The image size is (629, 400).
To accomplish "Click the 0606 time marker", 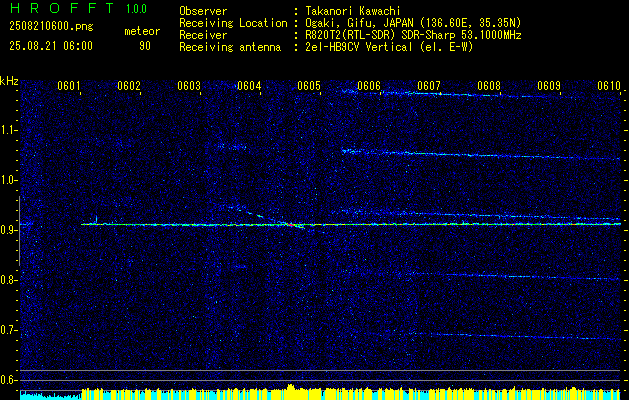I will tap(369, 85).
